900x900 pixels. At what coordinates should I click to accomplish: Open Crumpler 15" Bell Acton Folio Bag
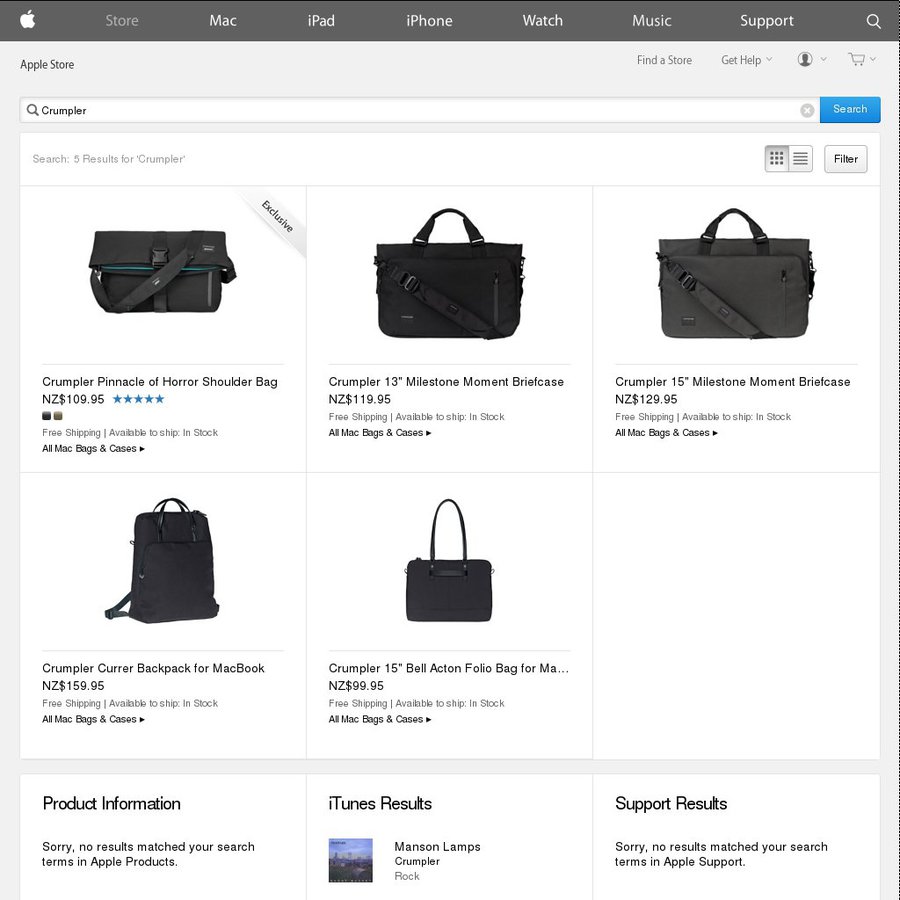click(x=448, y=668)
